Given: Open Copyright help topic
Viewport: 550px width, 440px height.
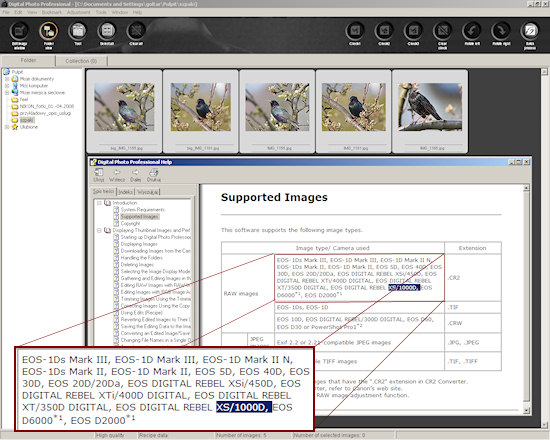Looking at the screenshot, I should [130, 224].
